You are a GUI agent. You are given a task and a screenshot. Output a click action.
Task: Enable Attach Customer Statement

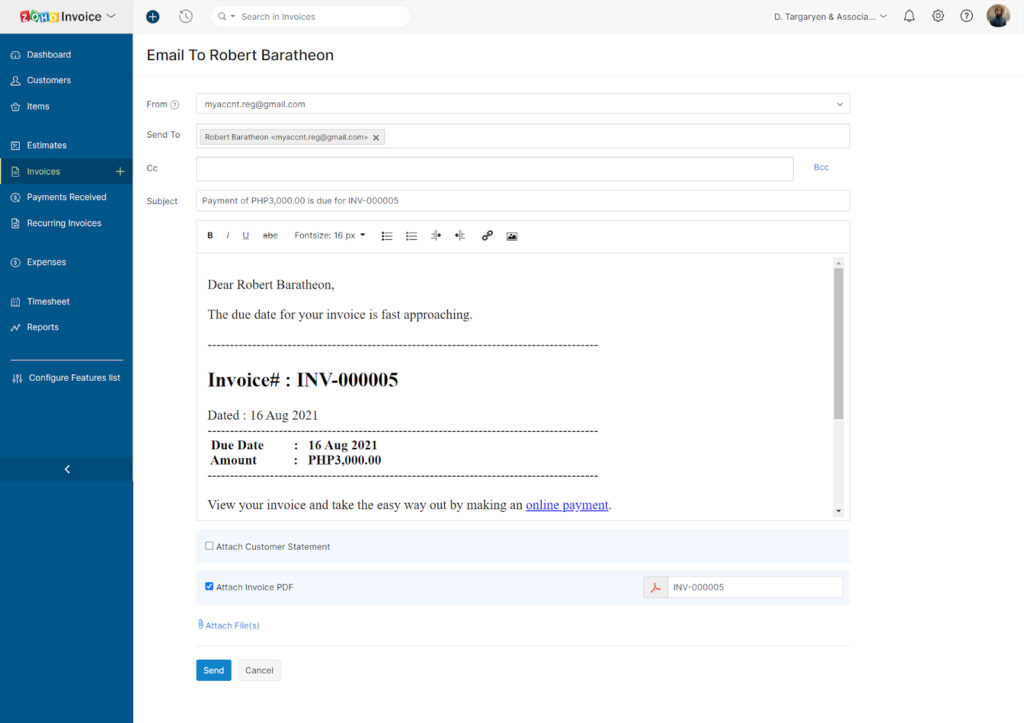[x=209, y=545]
